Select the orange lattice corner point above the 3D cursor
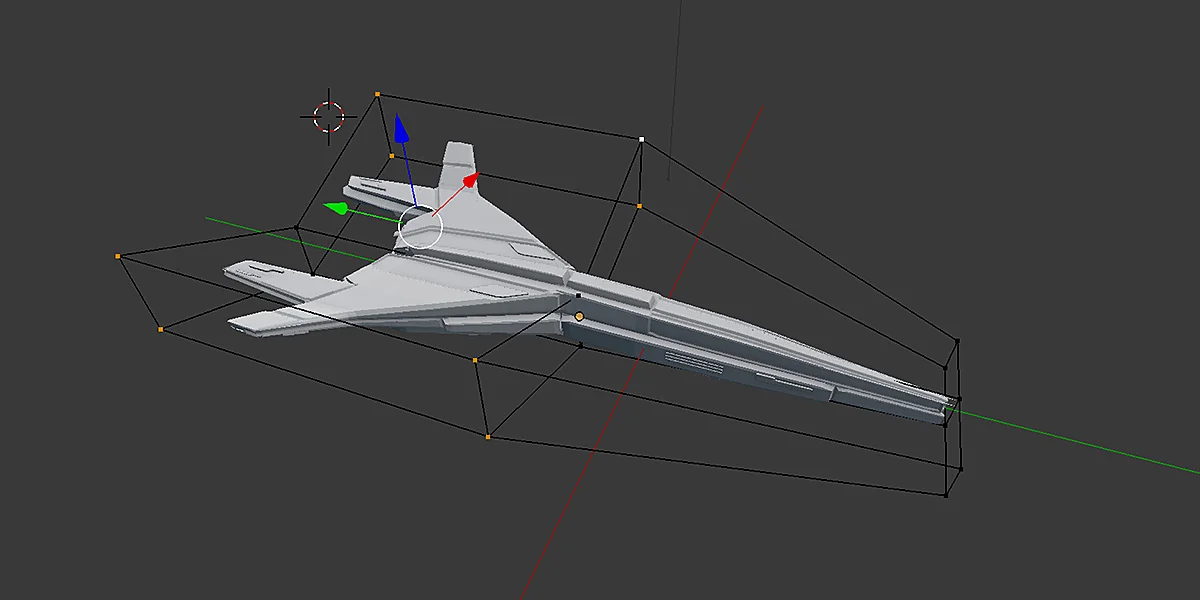This screenshot has width=1200, height=600. tap(378, 92)
